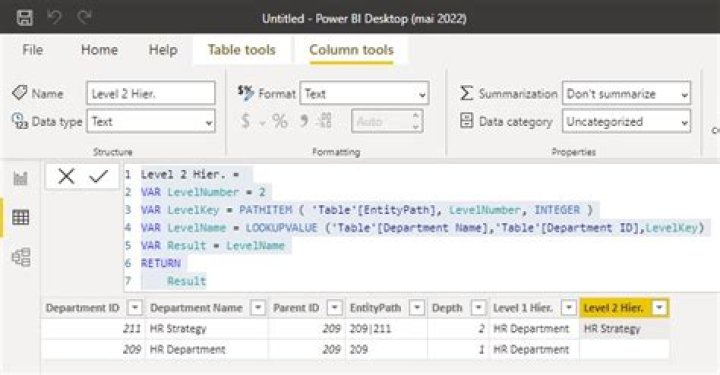Open Parent ID filter dropdown
Viewport: 720px width, 375px height.
335,308
